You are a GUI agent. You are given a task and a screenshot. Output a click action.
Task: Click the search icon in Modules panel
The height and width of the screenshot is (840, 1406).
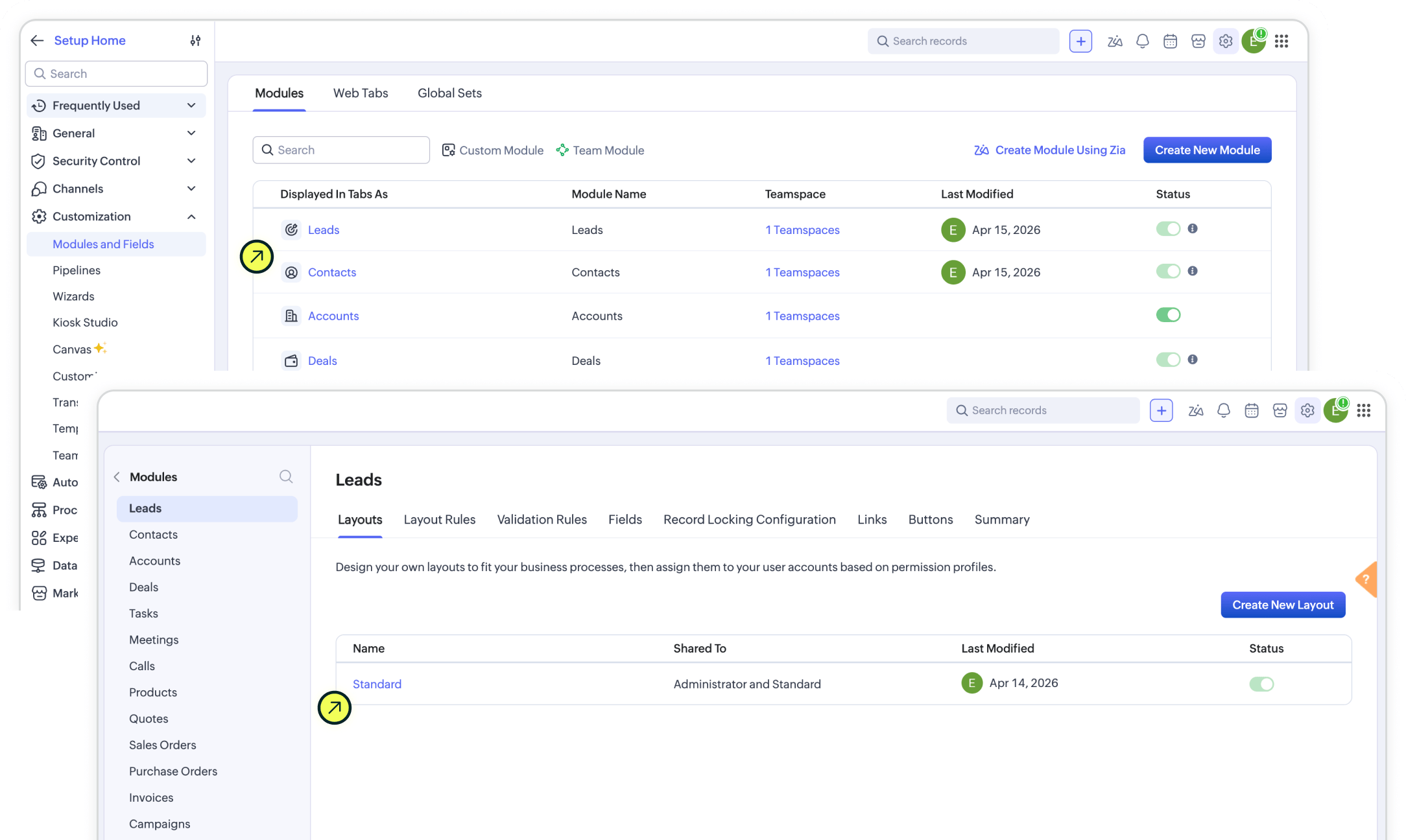pos(286,477)
